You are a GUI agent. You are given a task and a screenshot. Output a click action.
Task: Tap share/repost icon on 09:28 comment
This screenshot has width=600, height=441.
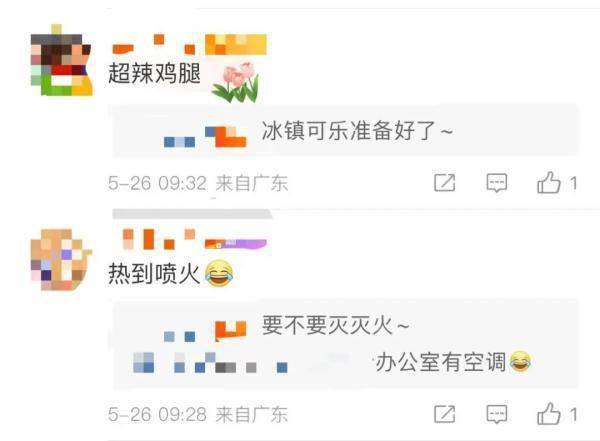click(445, 414)
